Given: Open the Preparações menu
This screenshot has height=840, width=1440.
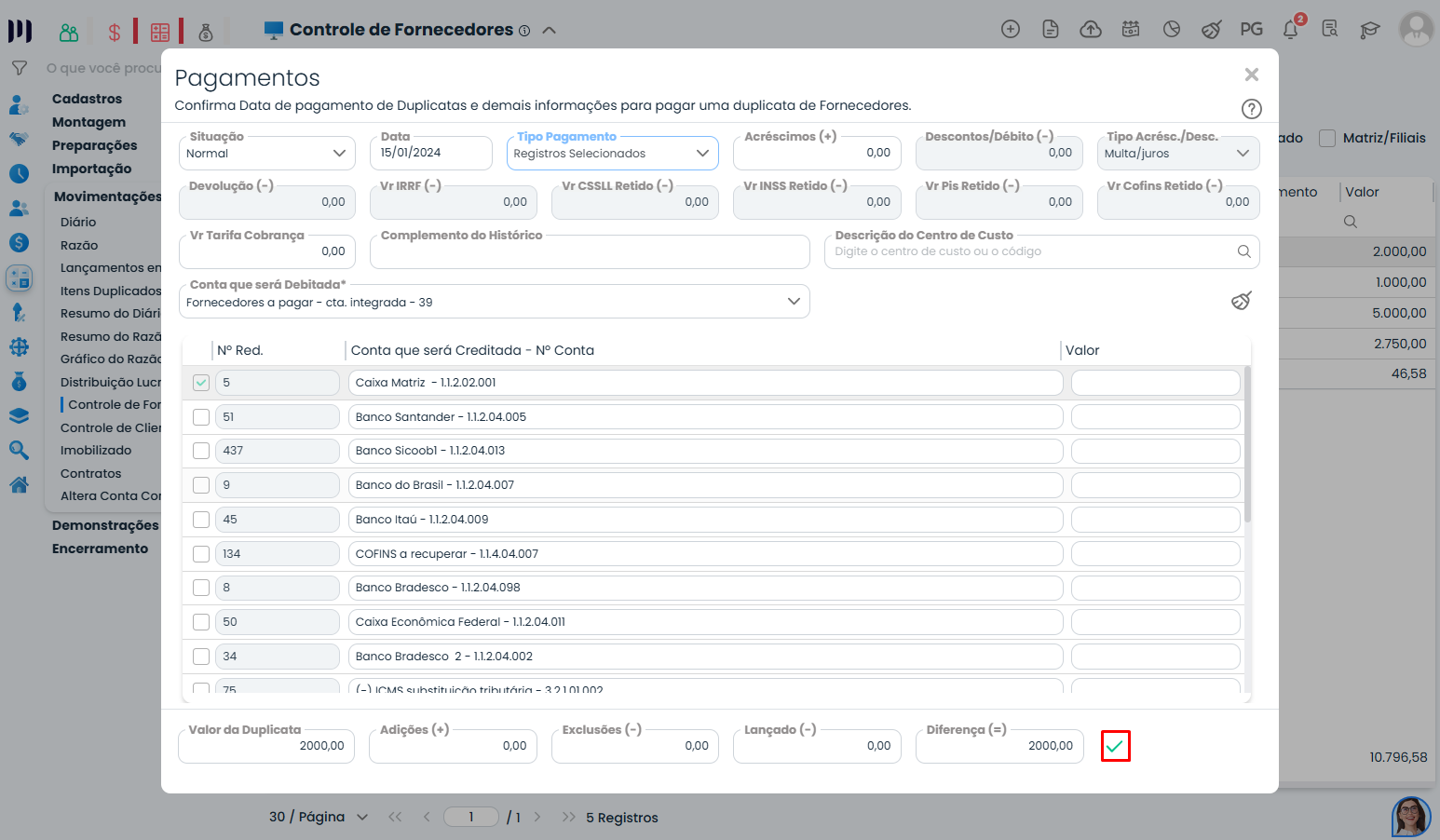Looking at the screenshot, I should point(94,145).
